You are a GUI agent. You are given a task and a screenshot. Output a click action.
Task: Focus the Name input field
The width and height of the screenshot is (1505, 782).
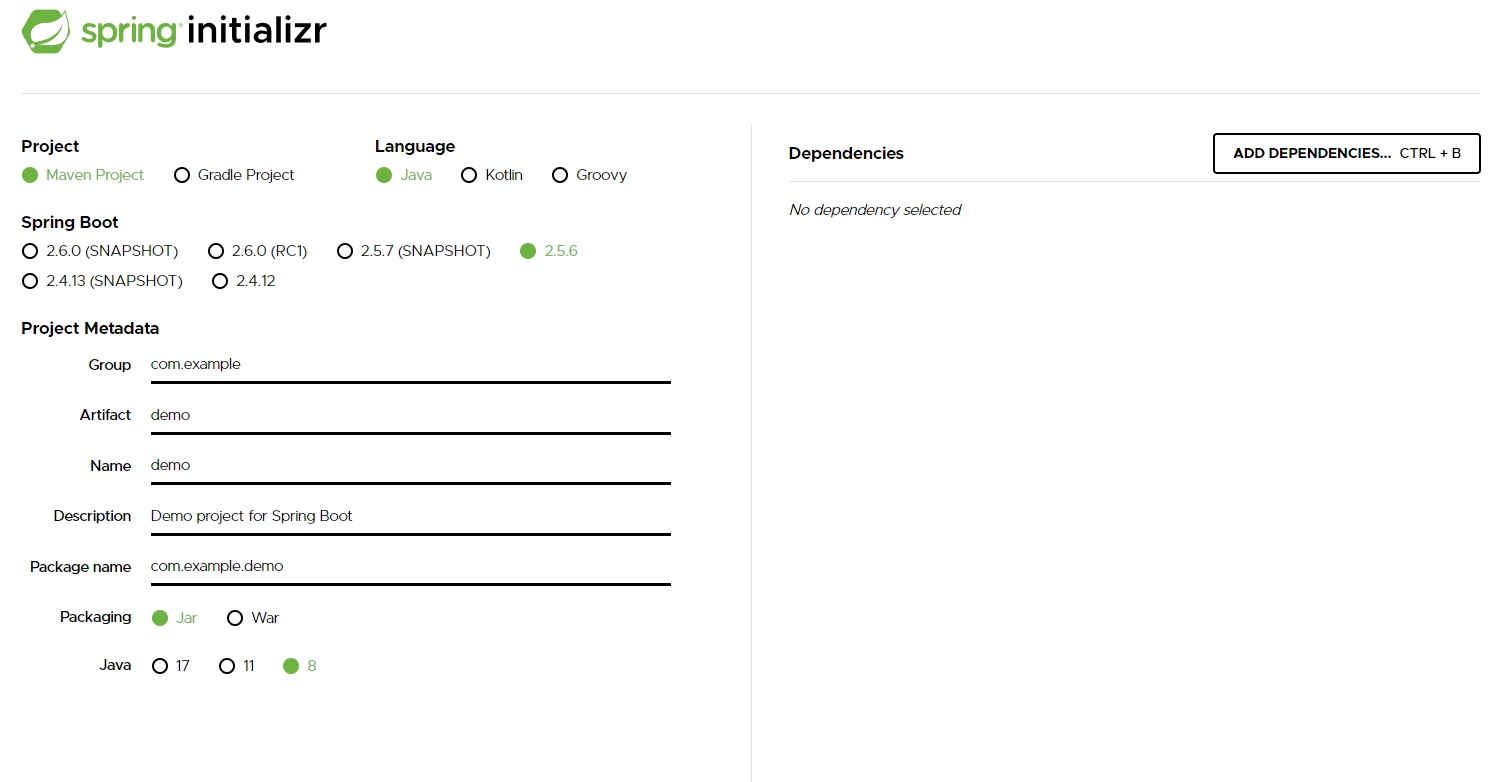click(410, 466)
